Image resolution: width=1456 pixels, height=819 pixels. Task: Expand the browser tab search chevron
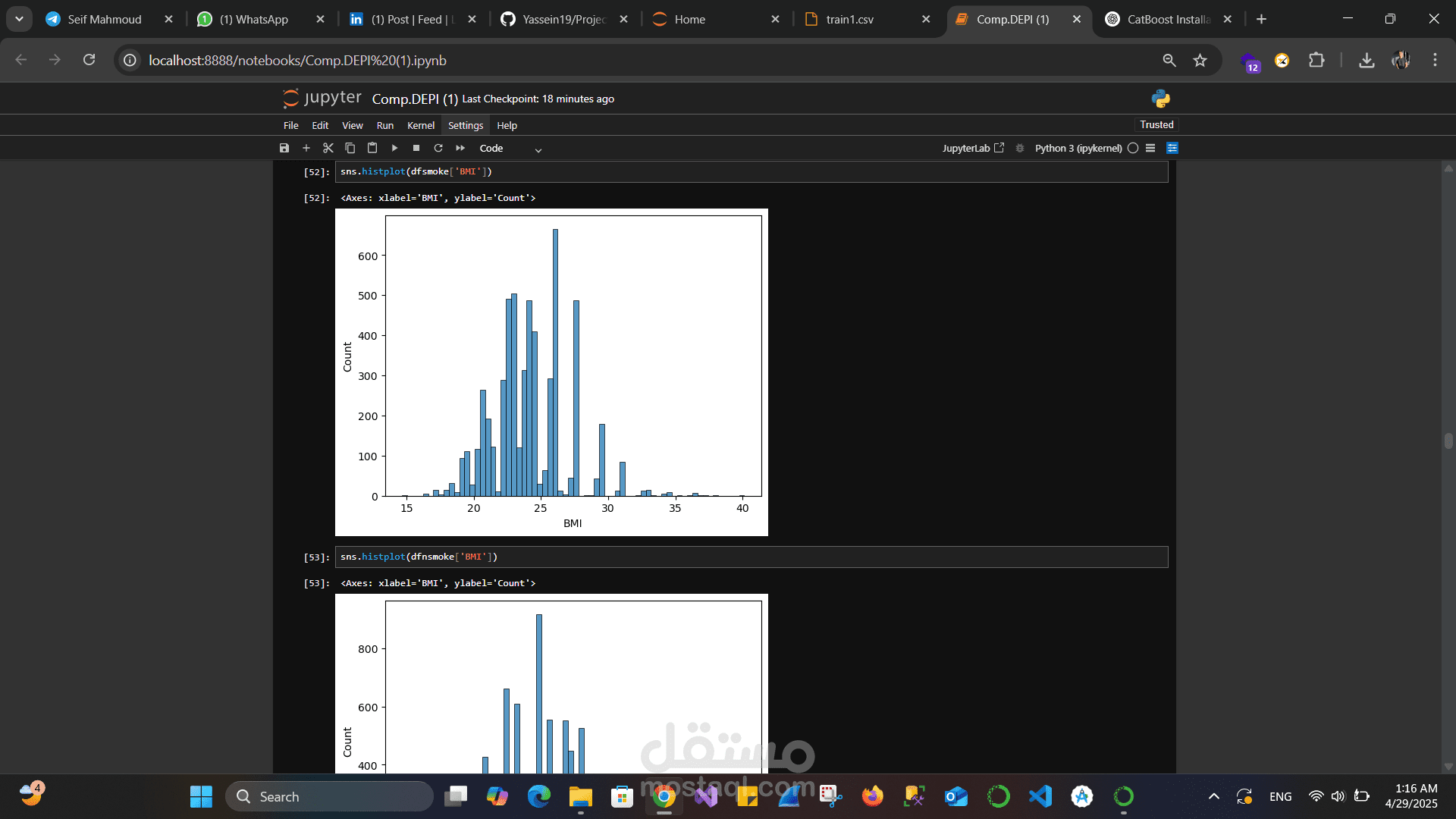(19, 19)
